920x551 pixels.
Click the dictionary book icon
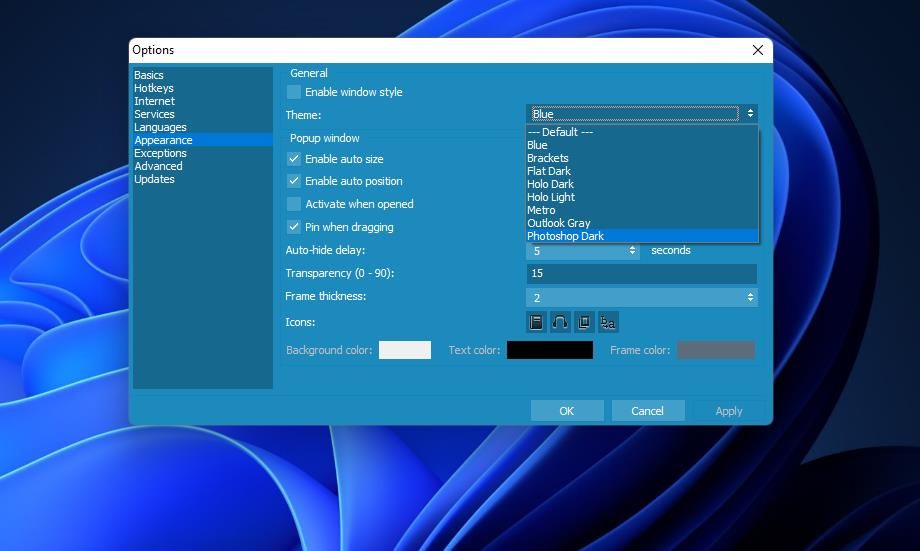(x=536, y=322)
